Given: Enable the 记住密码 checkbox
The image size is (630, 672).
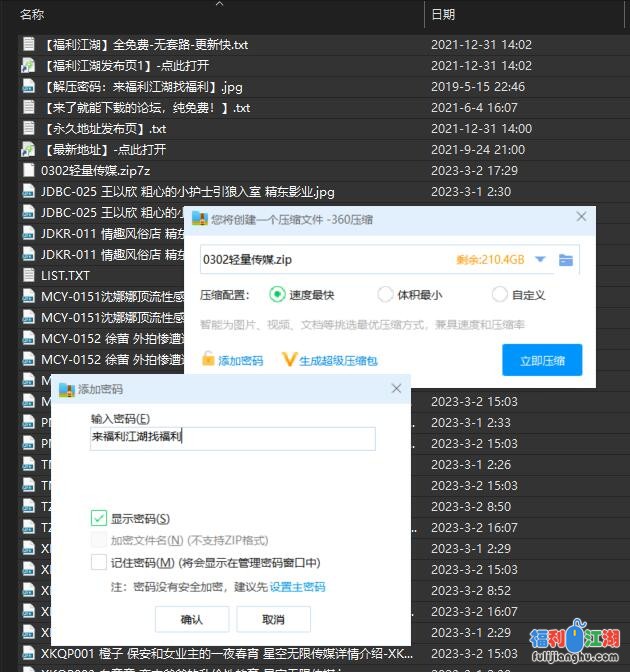Looking at the screenshot, I should pos(98,562).
